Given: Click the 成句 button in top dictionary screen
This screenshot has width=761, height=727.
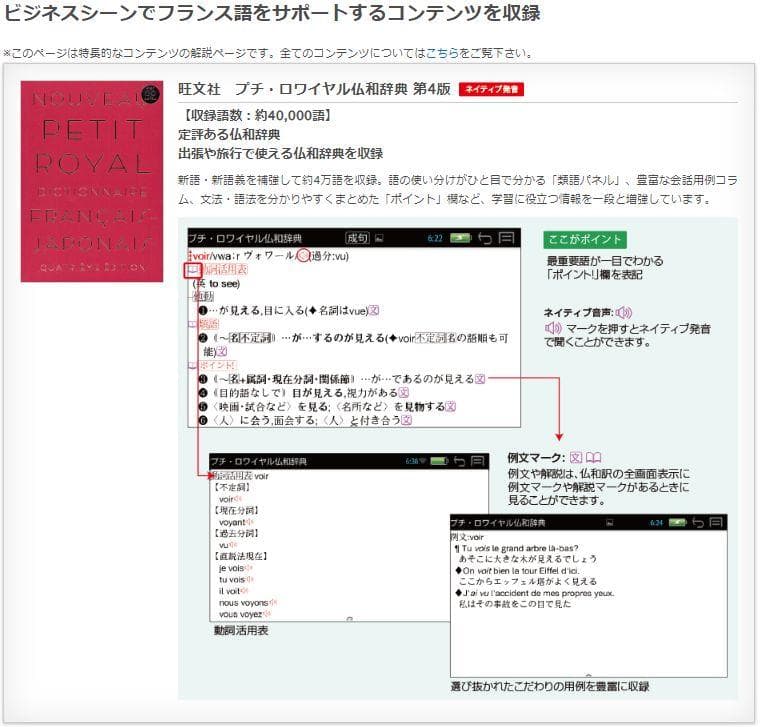Looking at the screenshot, I should coord(357,238).
